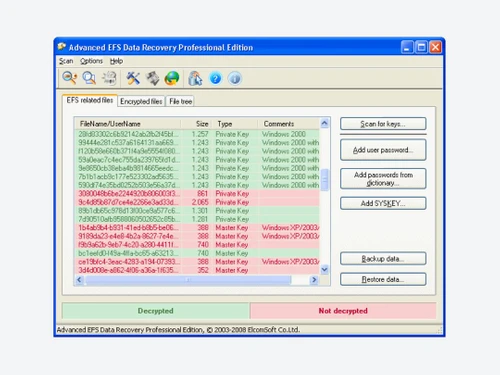Viewport: 500px width, 375px height.
Task: Select red row starting with 3080048b6be
Action: point(197,194)
